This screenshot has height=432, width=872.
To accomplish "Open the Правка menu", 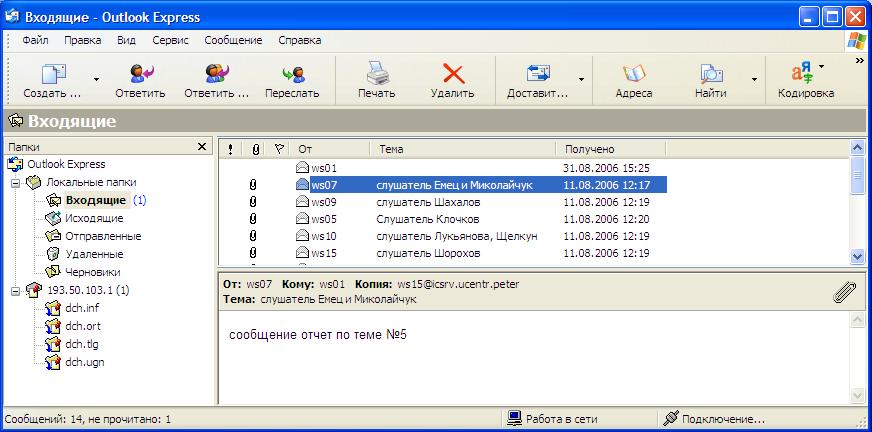I will pos(82,40).
